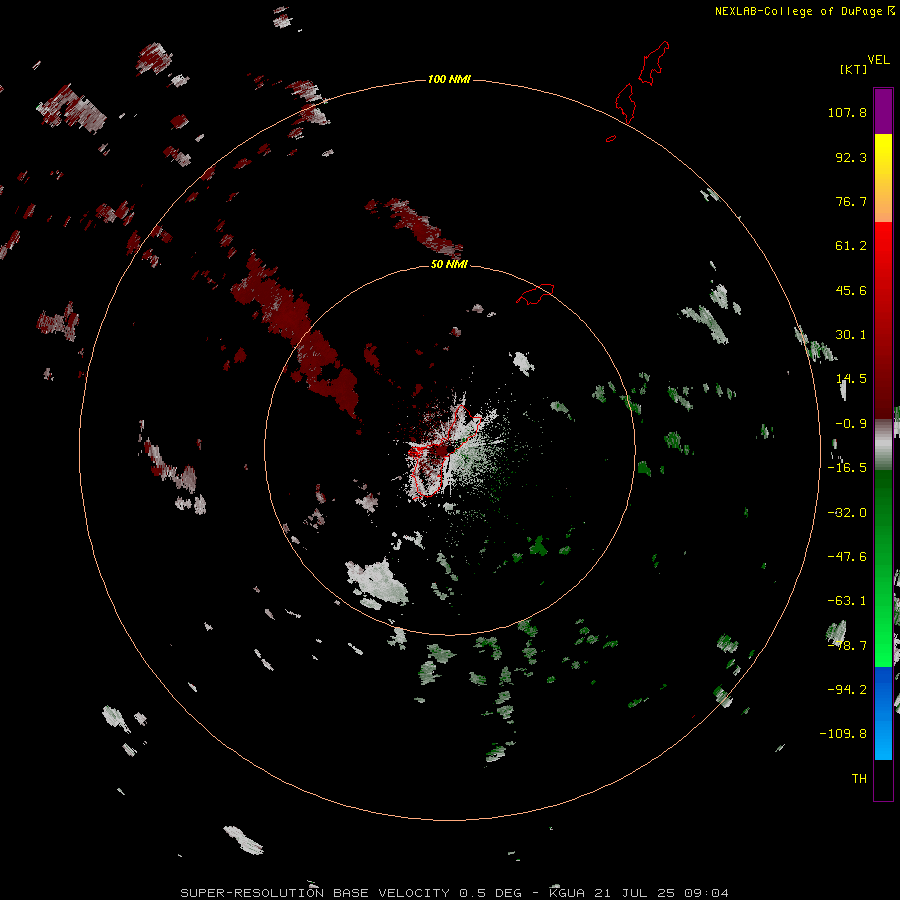This screenshot has height=900, width=900.
Task: Select the -32.0 legend value
Action: coord(847,513)
